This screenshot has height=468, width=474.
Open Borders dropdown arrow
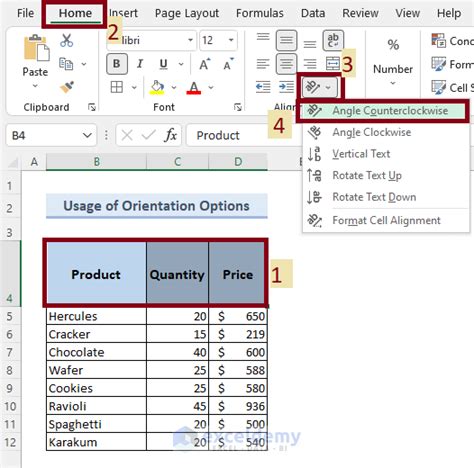(134, 88)
